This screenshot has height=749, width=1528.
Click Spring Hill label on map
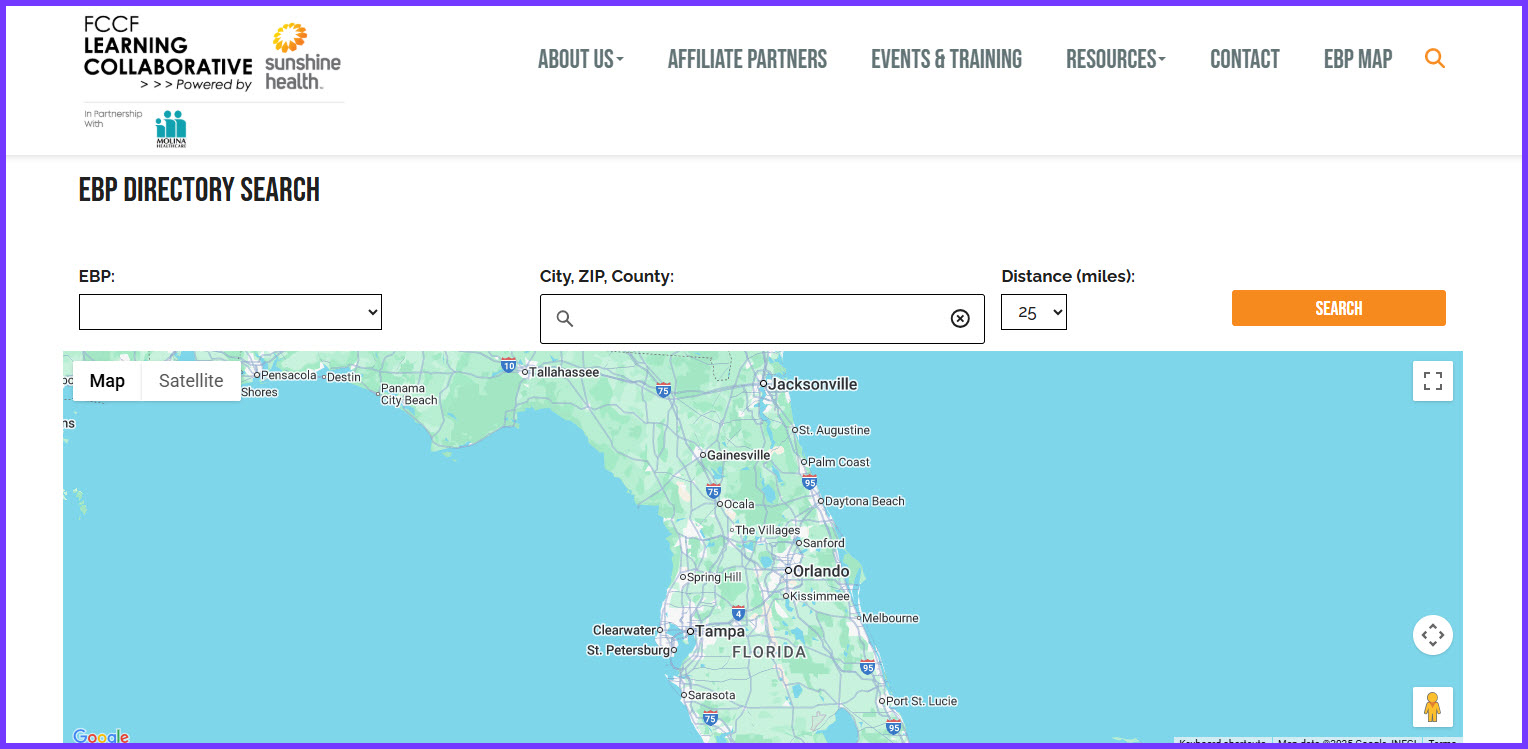(714, 577)
